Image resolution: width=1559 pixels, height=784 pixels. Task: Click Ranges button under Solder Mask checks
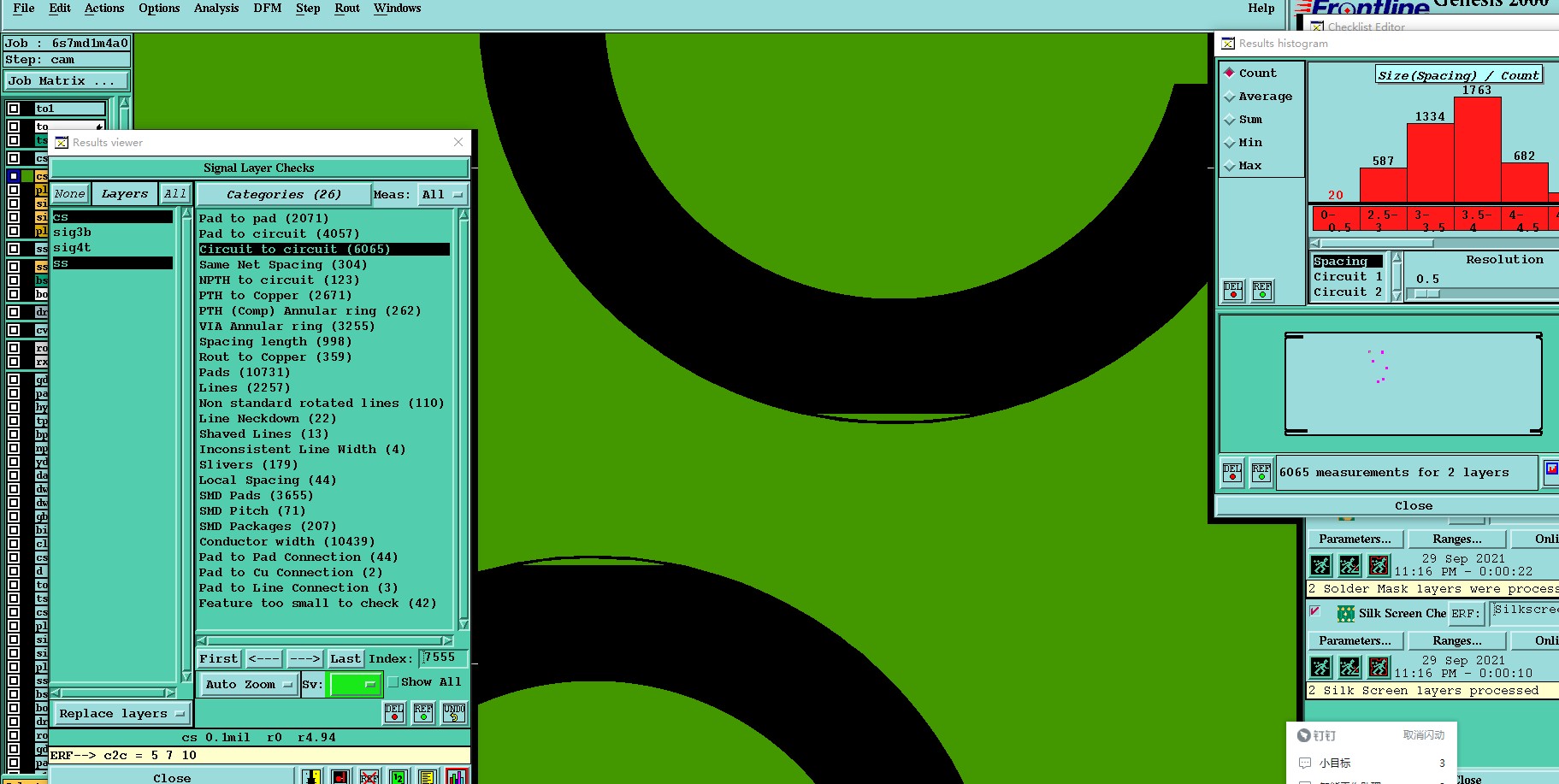point(1457,539)
